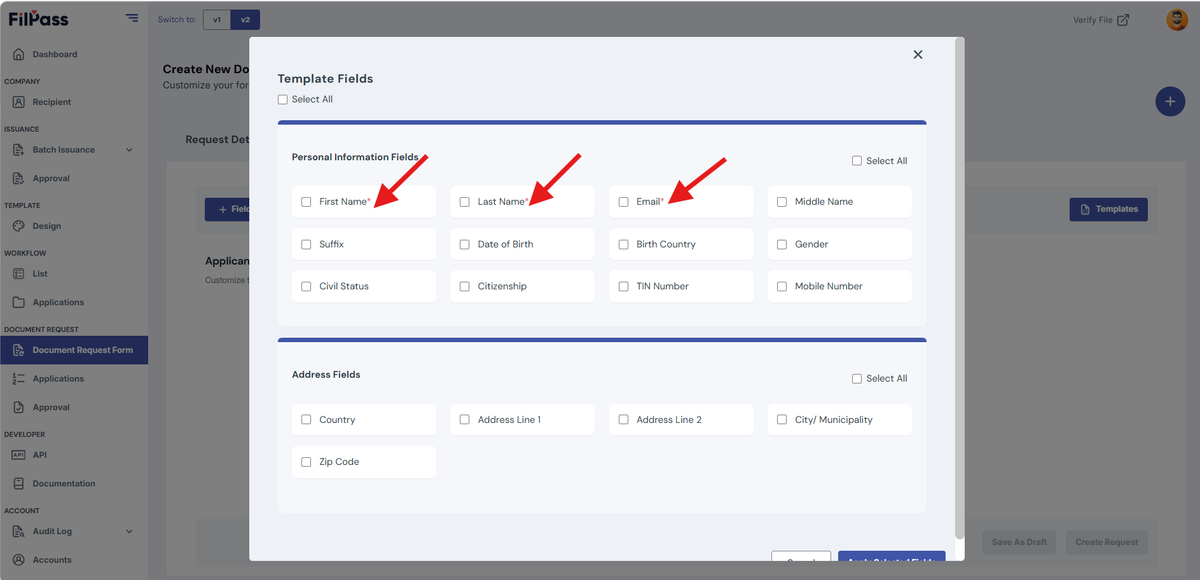Viewport: 1200px width, 580px height.
Task: Click the round plus button
Action: (1170, 102)
